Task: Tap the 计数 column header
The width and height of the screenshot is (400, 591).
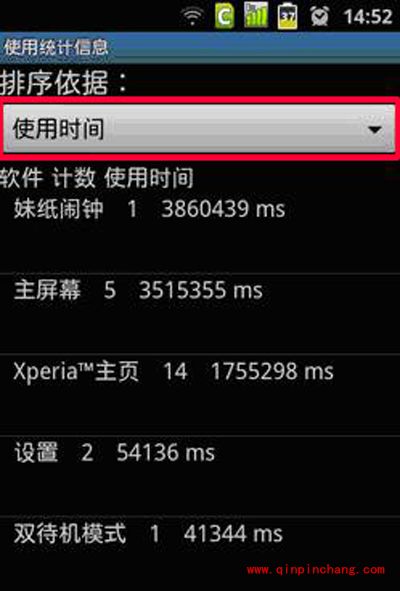Action: [74, 178]
